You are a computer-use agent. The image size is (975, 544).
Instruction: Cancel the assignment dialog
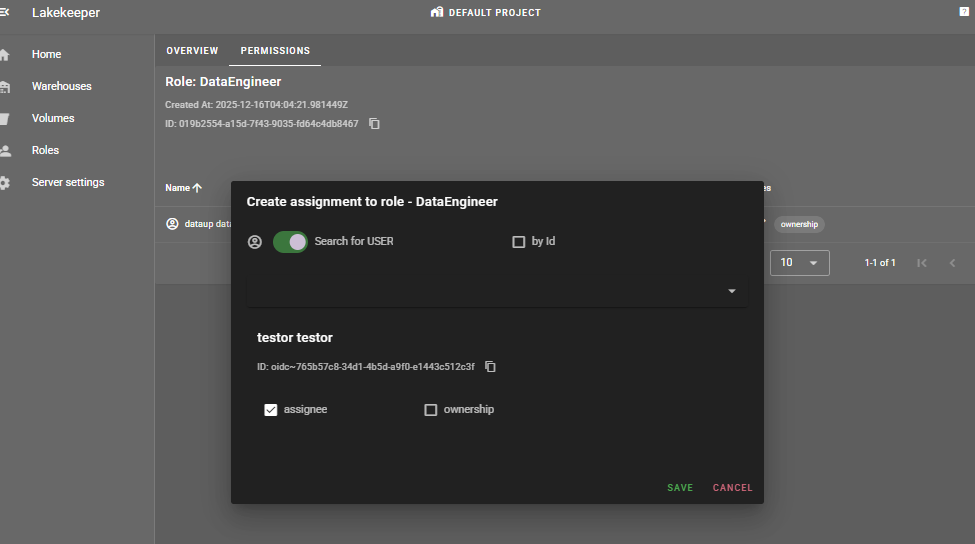(x=732, y=488)
